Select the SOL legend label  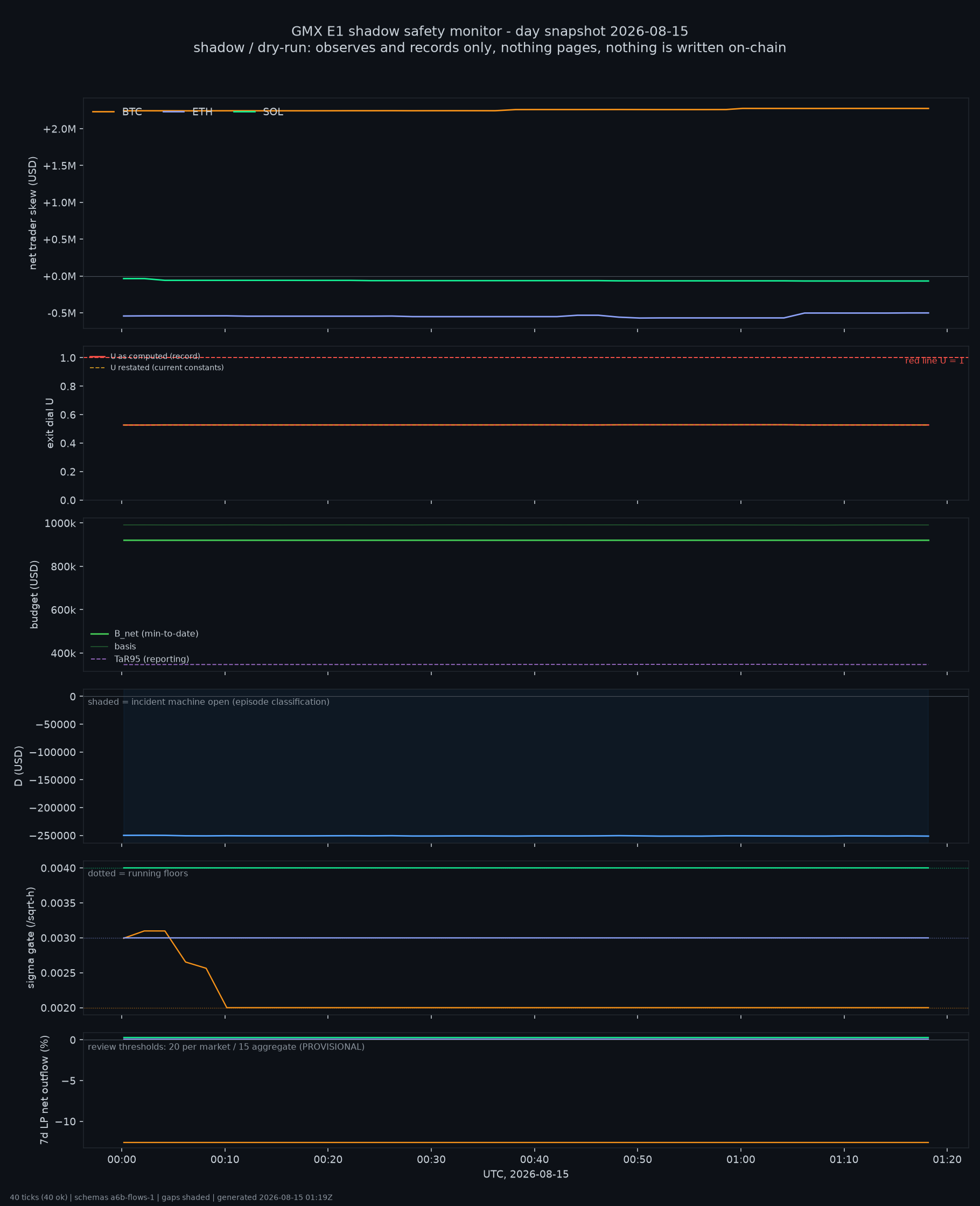coord(273,112)
